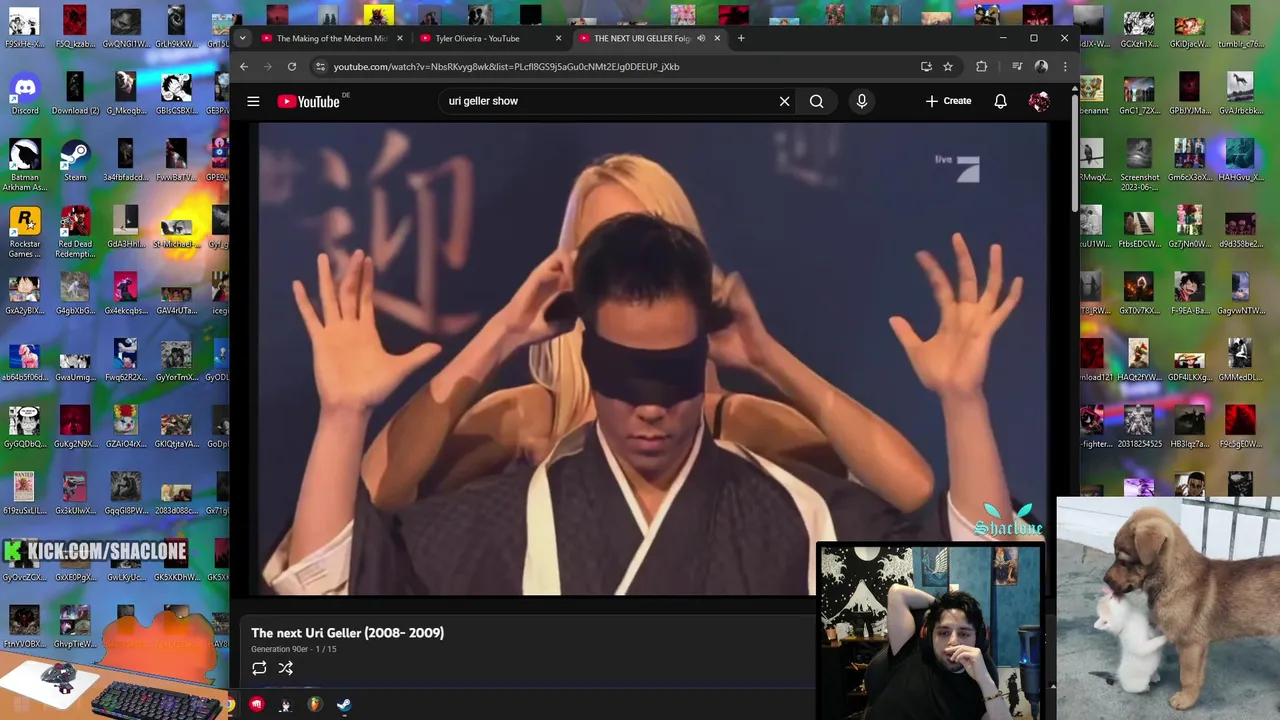Image resolution: width=1280 pixels, height=720 pixels.
Task: Clear the search box with X
Action: [x=784, y=101]
